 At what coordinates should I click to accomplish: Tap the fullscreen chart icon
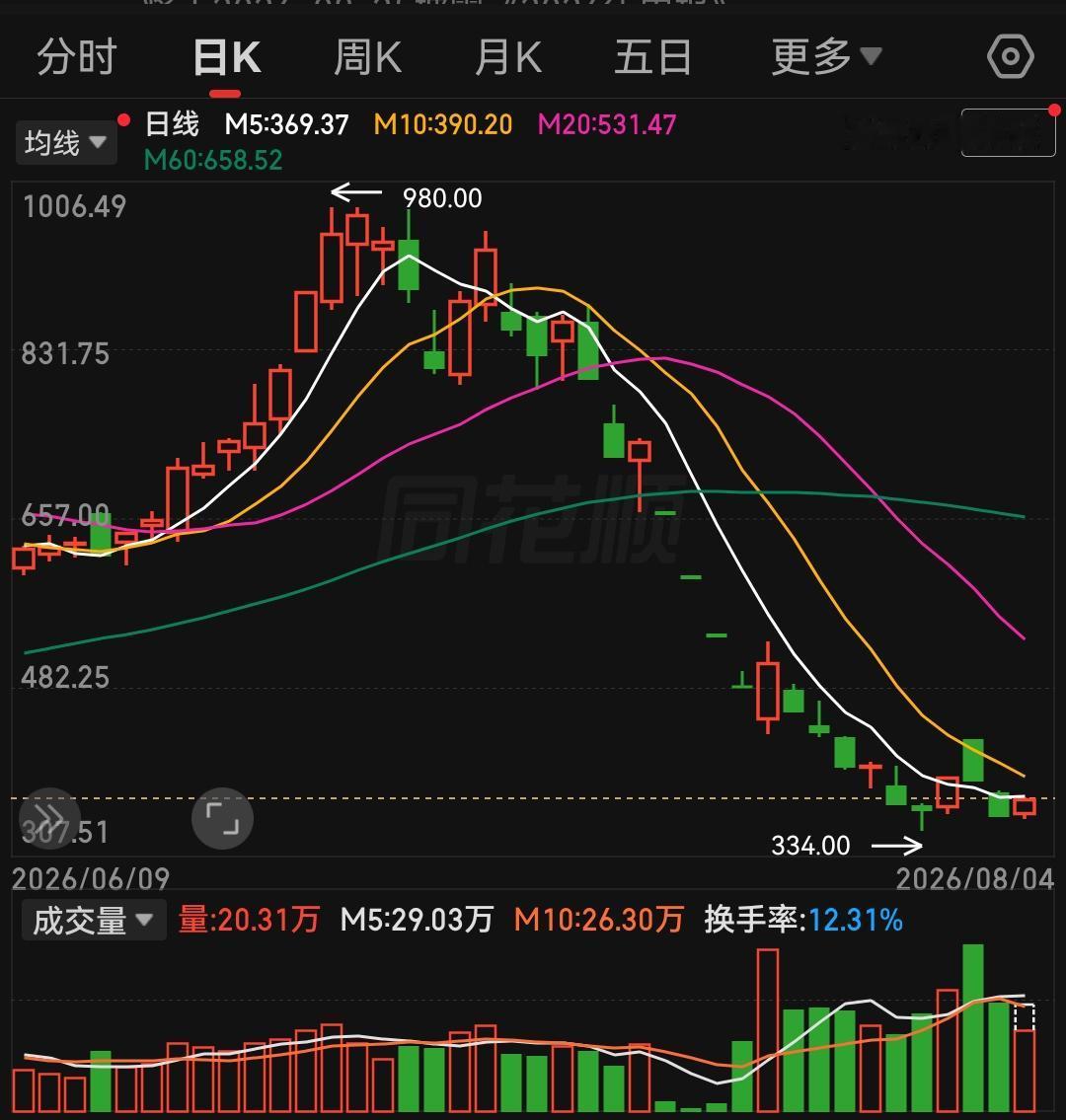(x=222, y=818)
